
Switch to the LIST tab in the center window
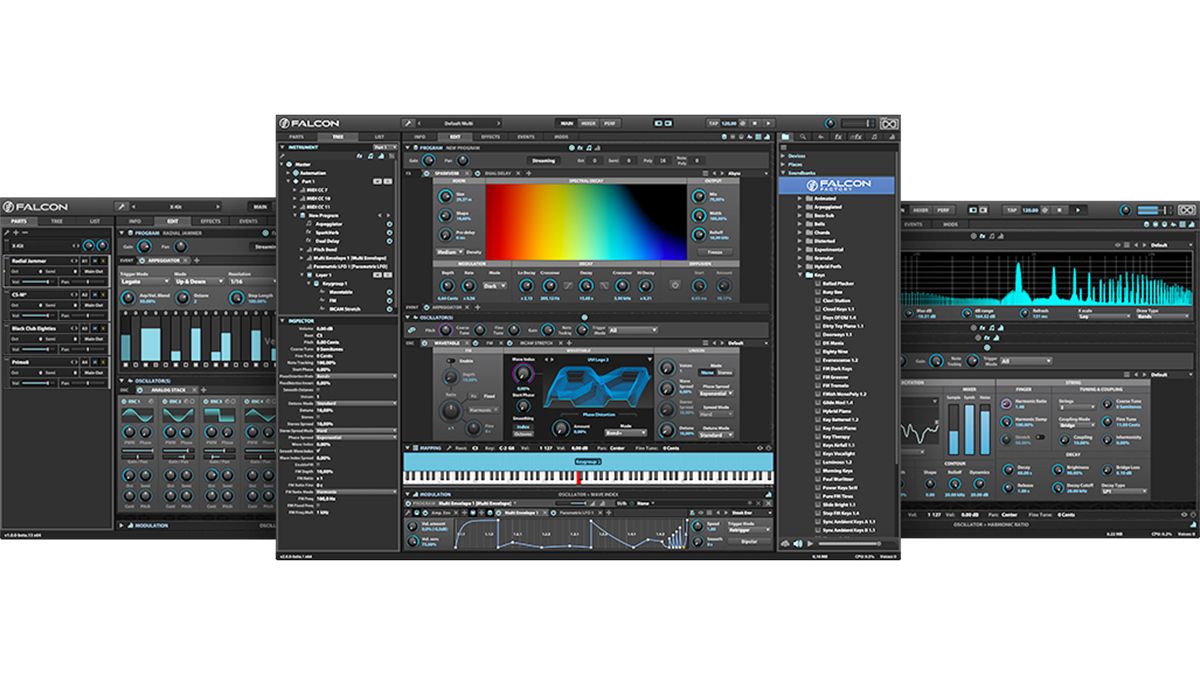pyautogui.click(x=380, y=136)
